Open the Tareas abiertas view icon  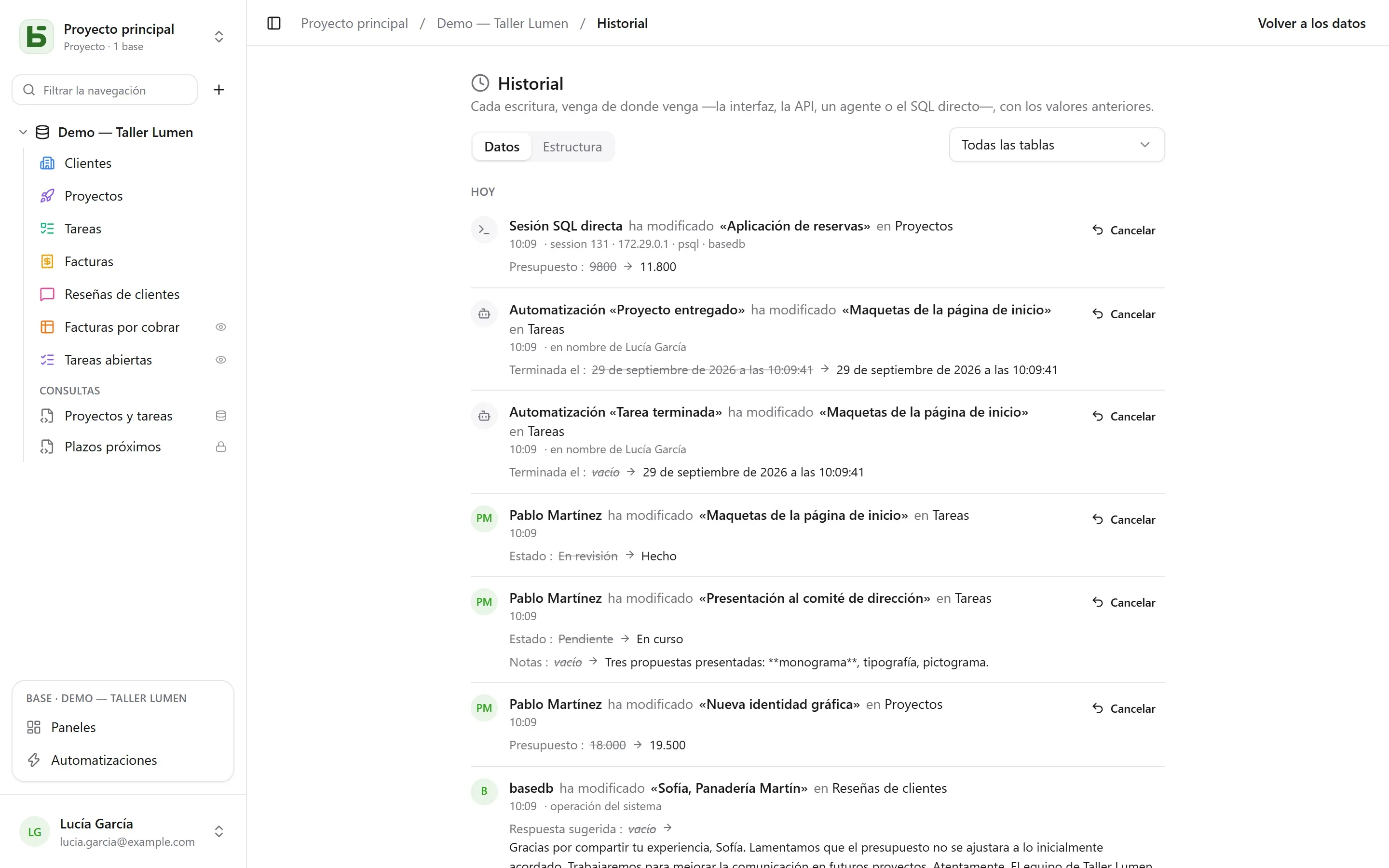click(x=47, y=359)
